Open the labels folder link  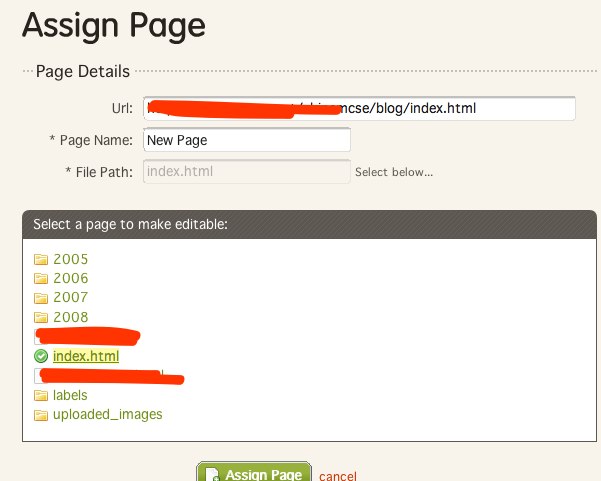coord(70,395)
